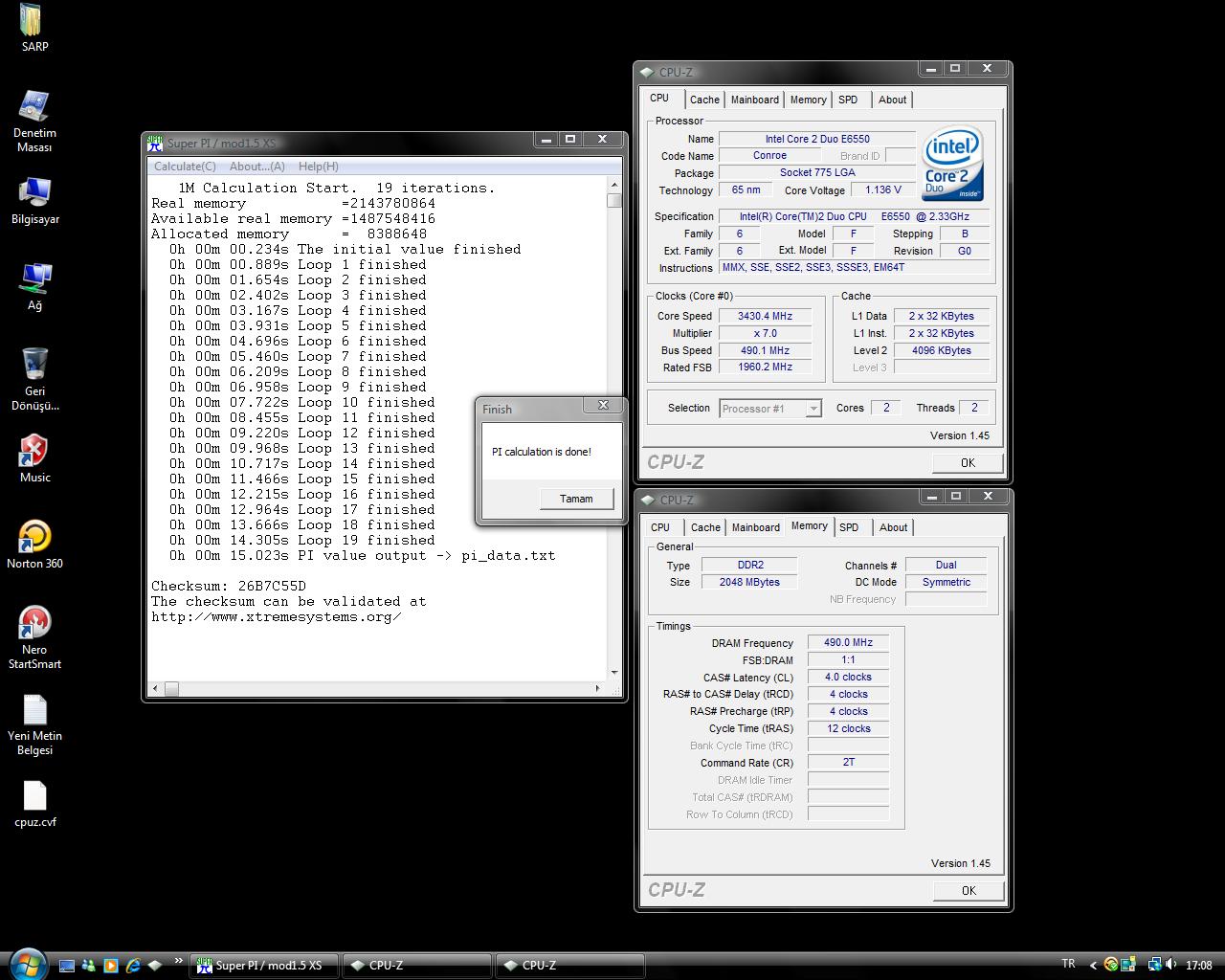Viewport: 1225px width, 980px height.
Task: Select Yeni Metin Belgesi text file icon
Action: point(34,724)
